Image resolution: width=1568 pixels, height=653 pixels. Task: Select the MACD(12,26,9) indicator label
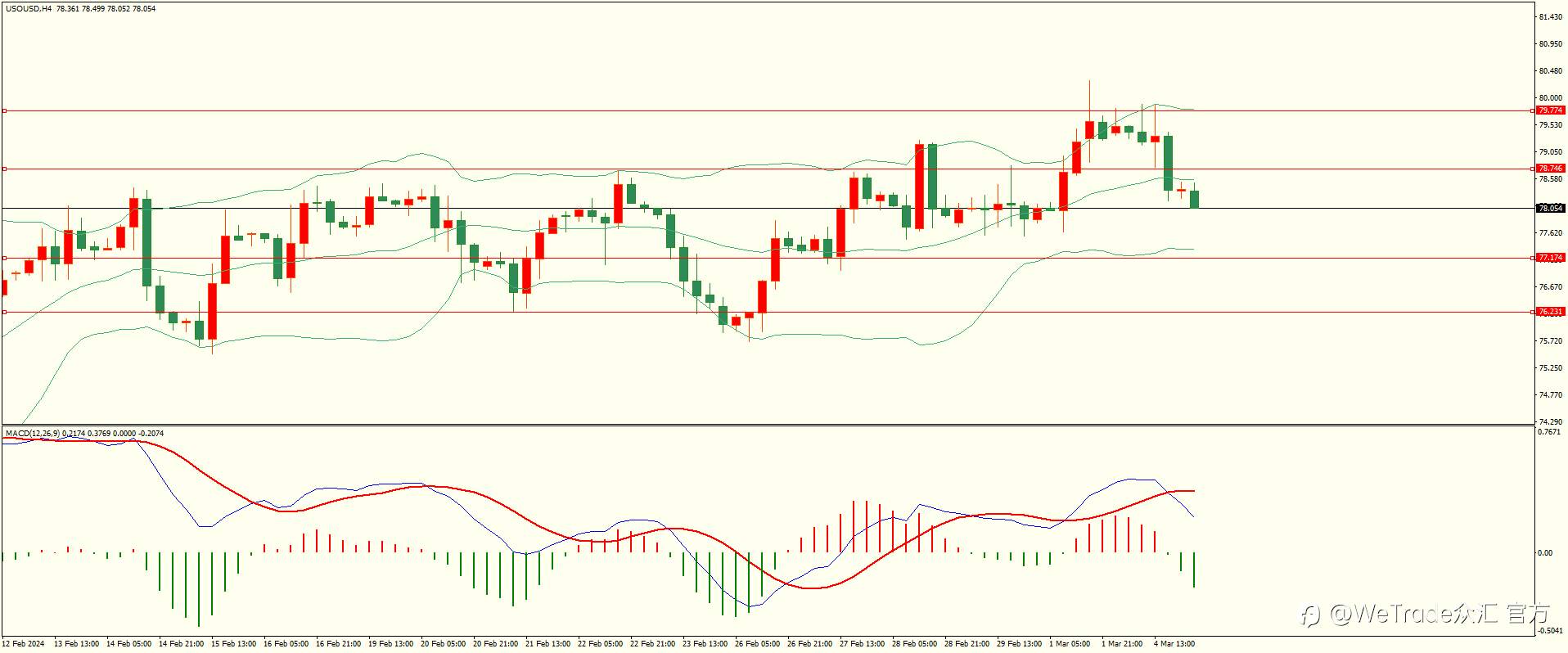point(33,433)
